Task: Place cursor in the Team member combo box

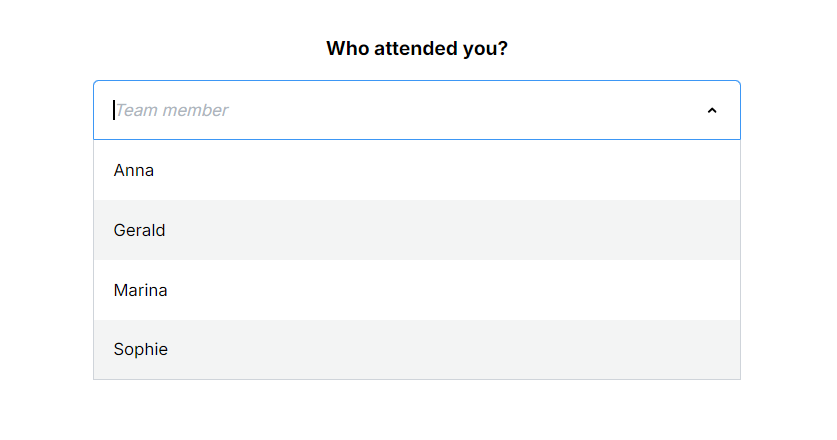Action: click(400, 110)
